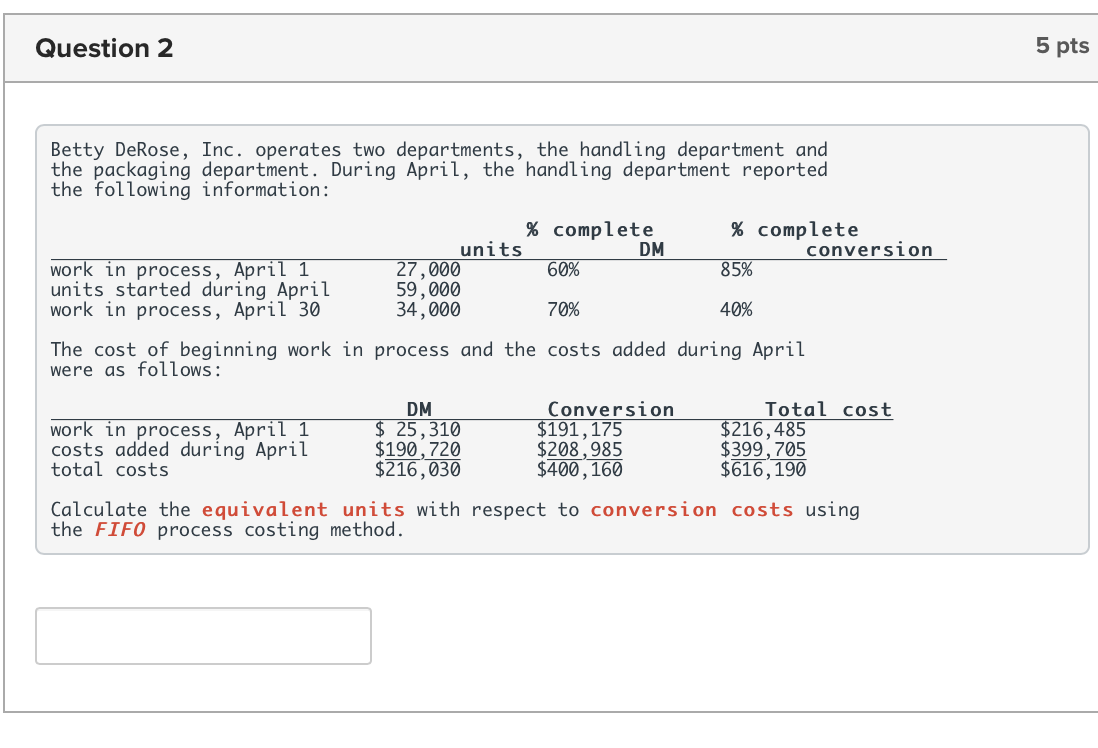The image size is (1098, 748).
Task: Click the red "equivalent units" text
Action: pyautogui.click(x=303, y=509)
